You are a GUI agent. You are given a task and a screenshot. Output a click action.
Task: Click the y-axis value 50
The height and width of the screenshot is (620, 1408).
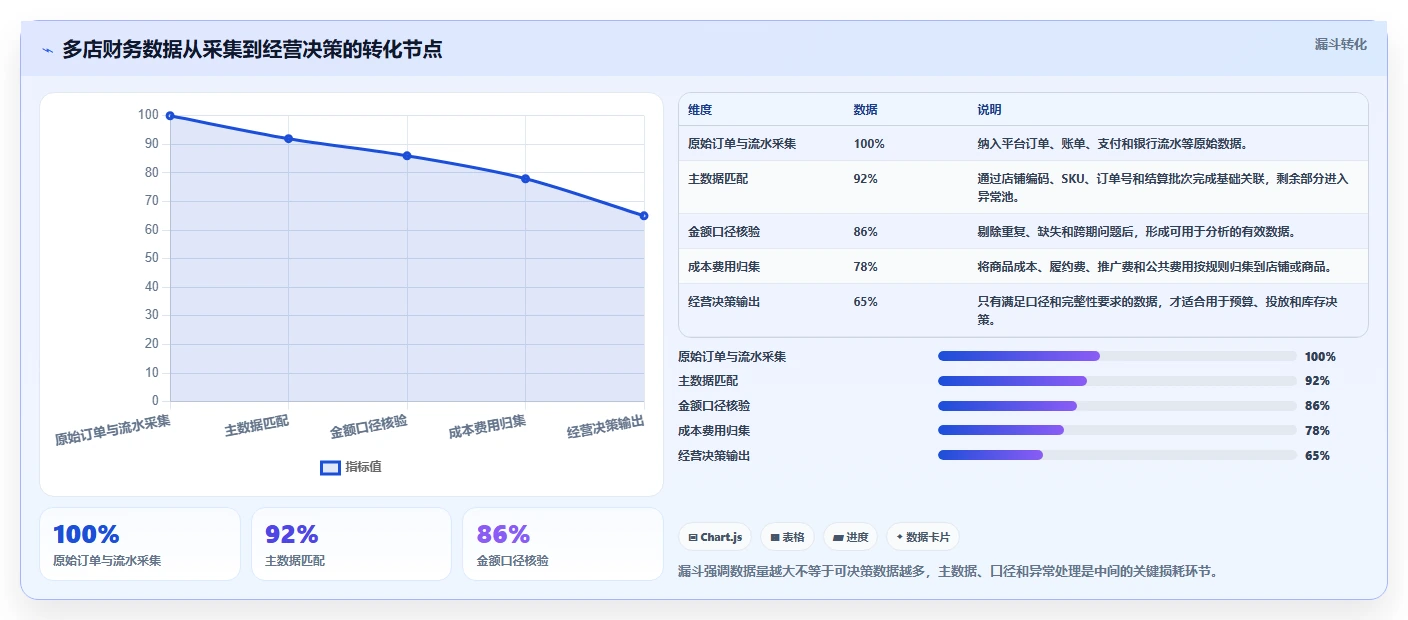(152, 258)
